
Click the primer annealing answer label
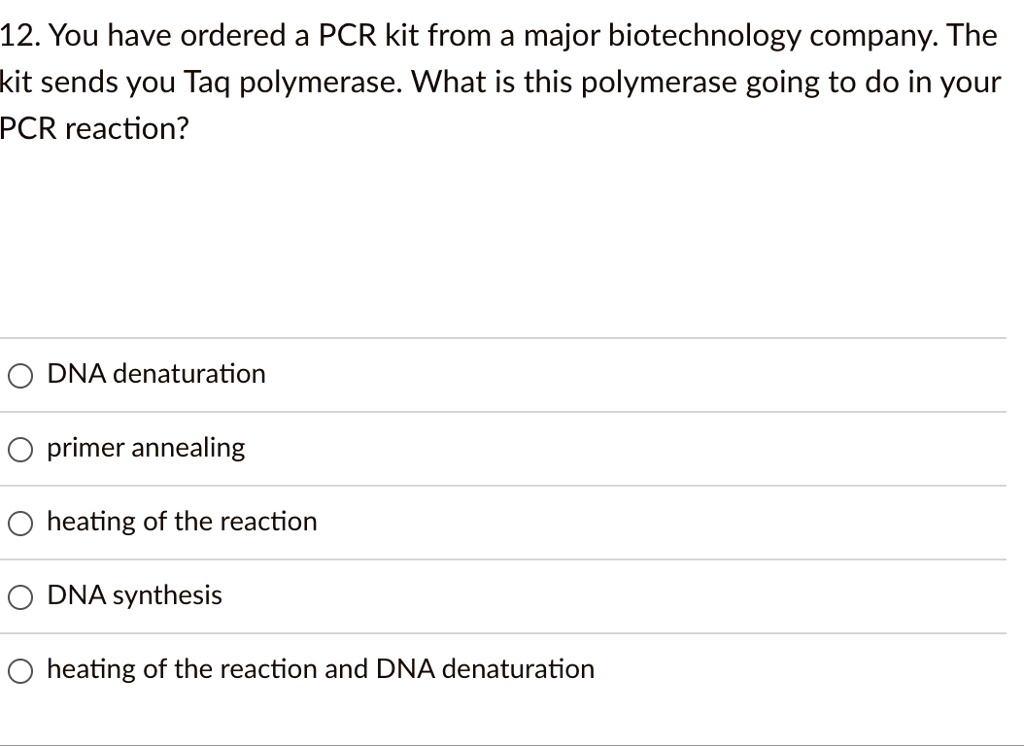tap(145, 448)
